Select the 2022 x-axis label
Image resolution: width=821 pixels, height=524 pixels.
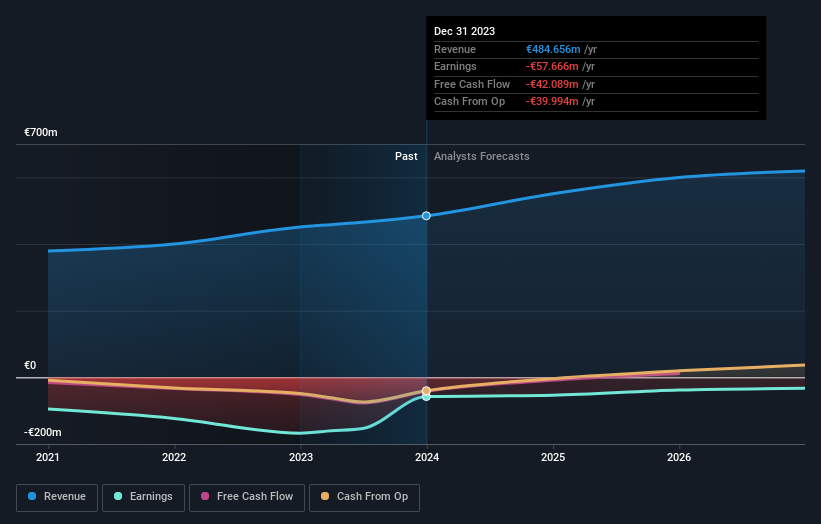pos(174,458)
